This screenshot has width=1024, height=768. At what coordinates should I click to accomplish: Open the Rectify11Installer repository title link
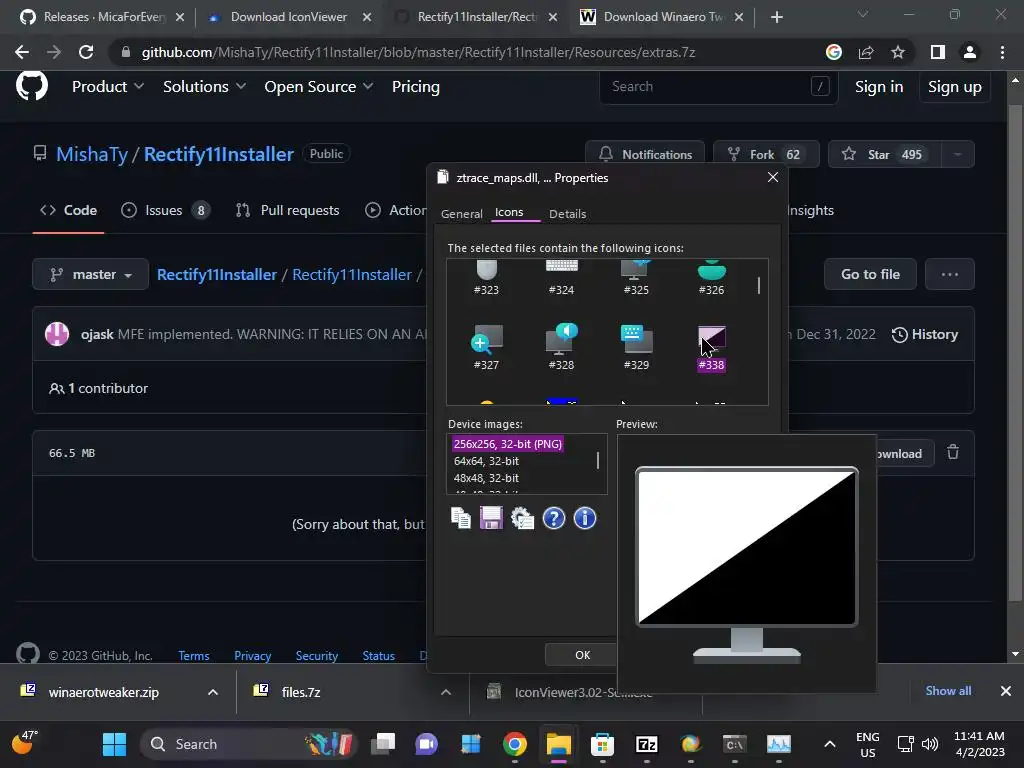click(x=219, y=154)
